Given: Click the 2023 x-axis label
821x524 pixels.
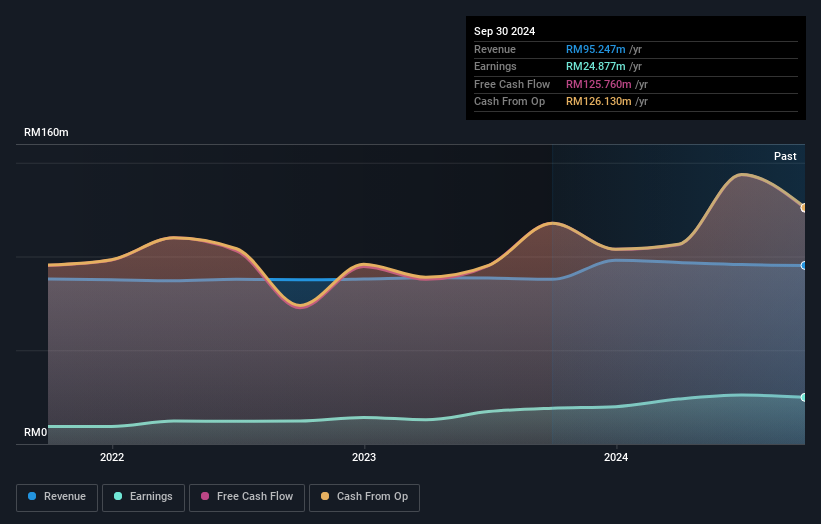Looking at the screenshot, I should 364,457.
